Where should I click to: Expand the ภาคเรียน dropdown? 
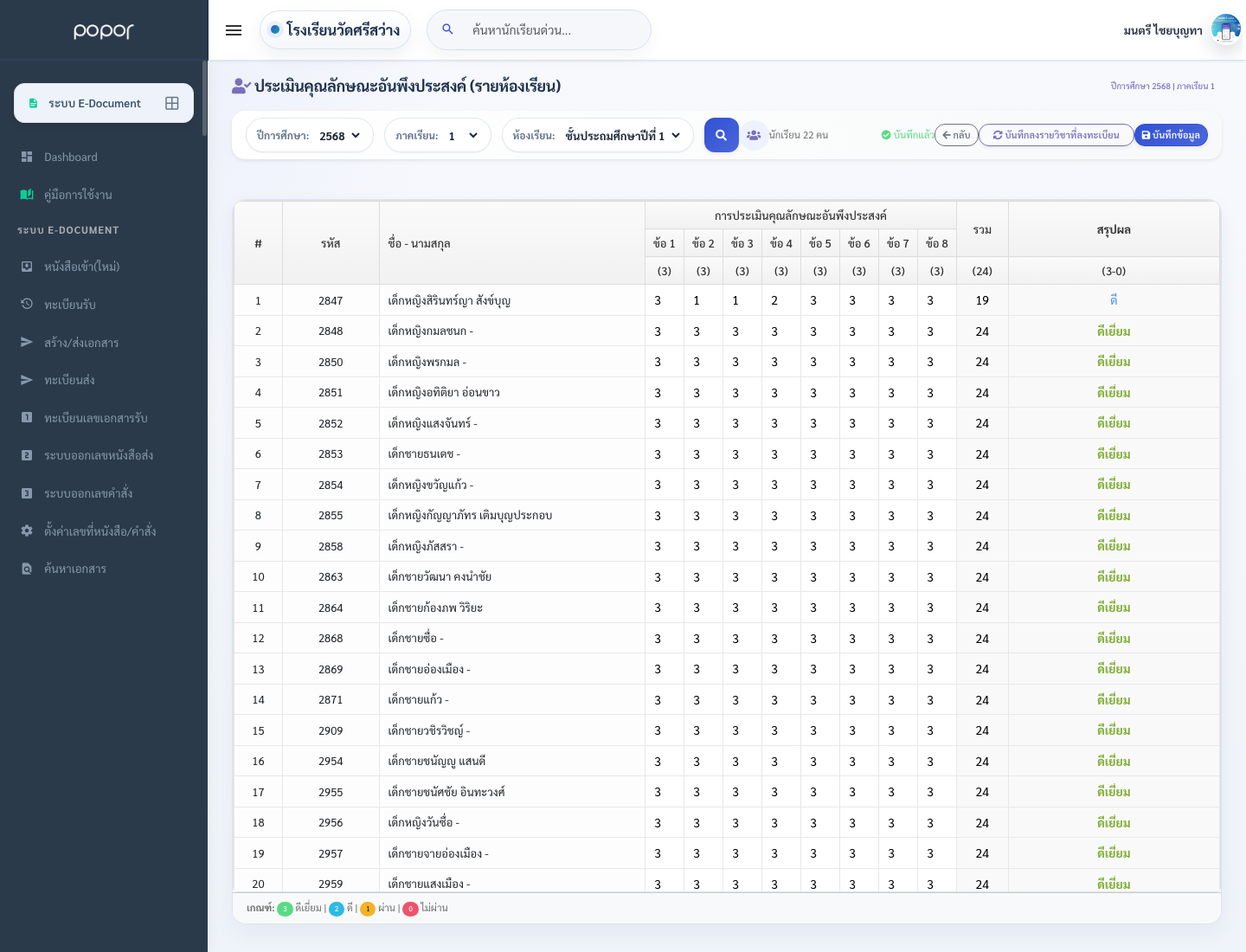coord(438,135)
